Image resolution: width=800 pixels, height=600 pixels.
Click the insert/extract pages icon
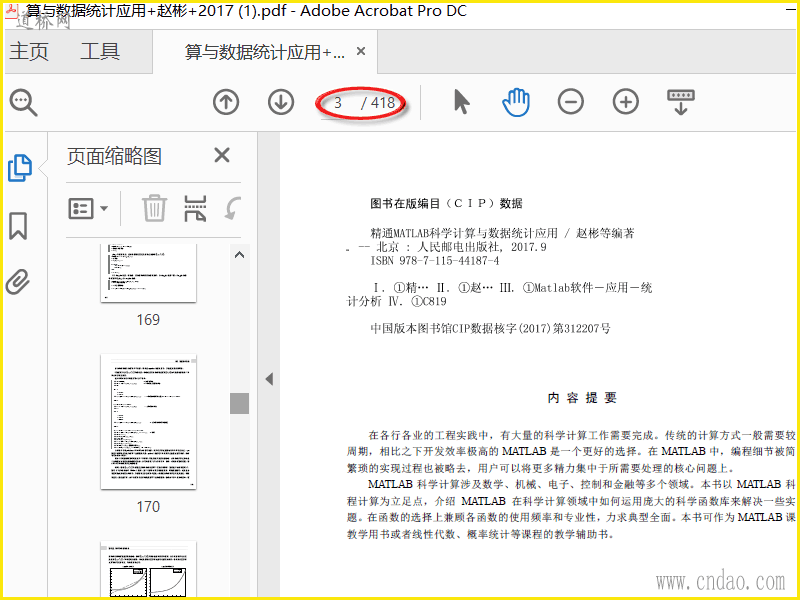(195, 208)
